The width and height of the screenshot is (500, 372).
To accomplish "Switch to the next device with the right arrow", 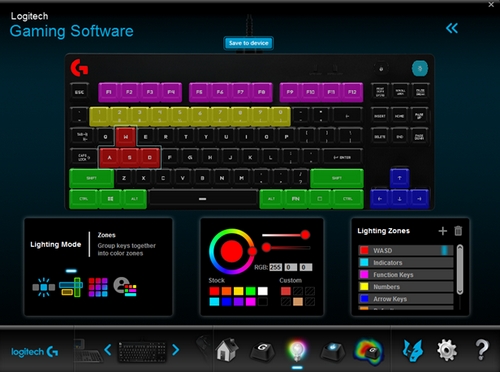I will (176, 350).
